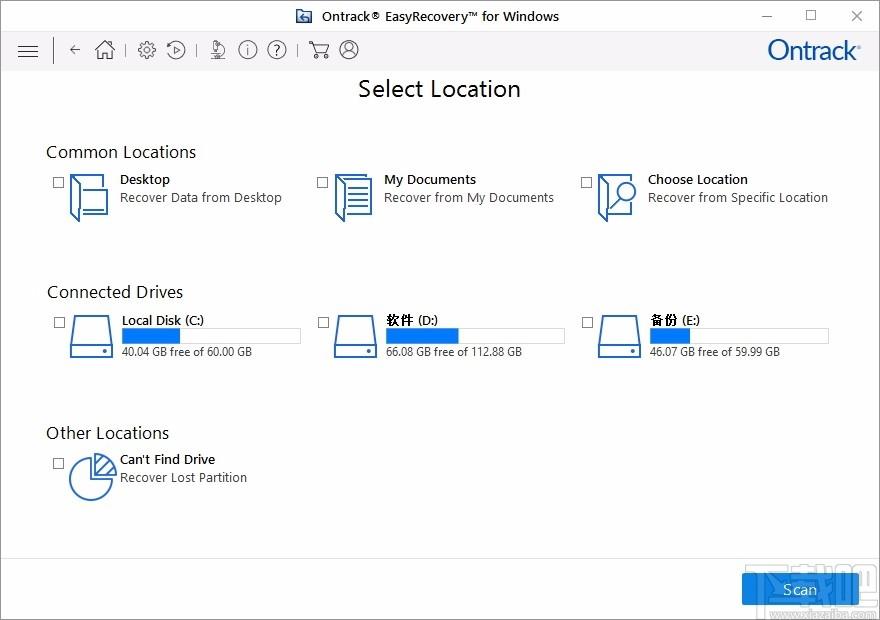Start the Scan button
This screenshot has height=620, width=880.
click(x=800, y=589)
